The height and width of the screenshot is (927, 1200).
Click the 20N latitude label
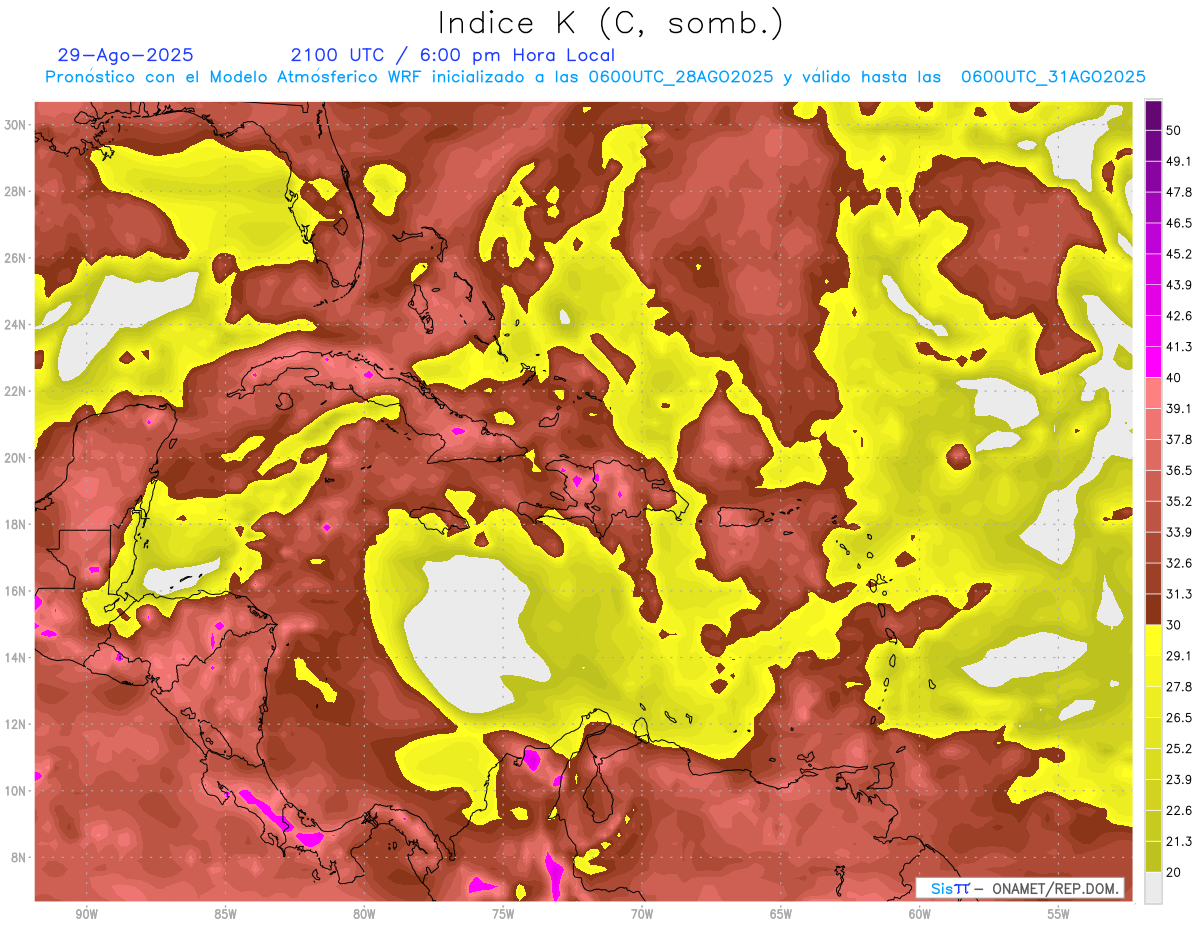point(16,458)
